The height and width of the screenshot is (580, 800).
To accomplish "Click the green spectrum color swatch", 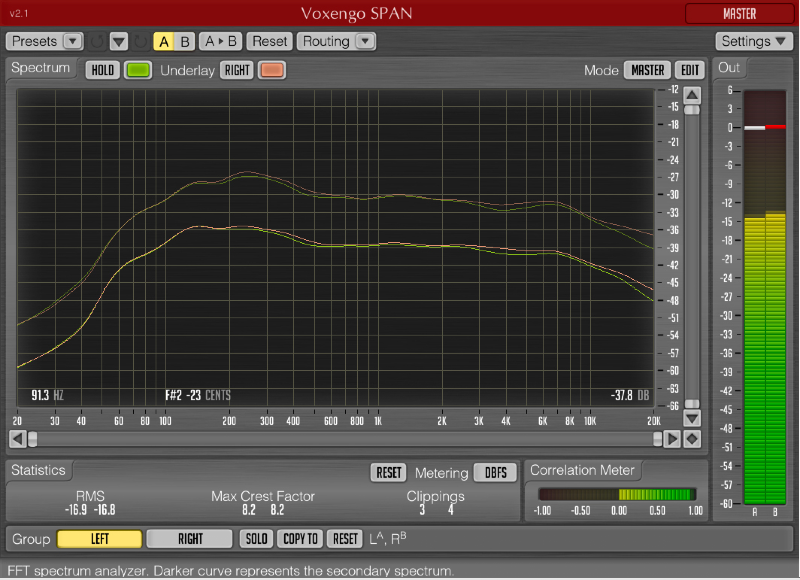I will pos(138,70).
